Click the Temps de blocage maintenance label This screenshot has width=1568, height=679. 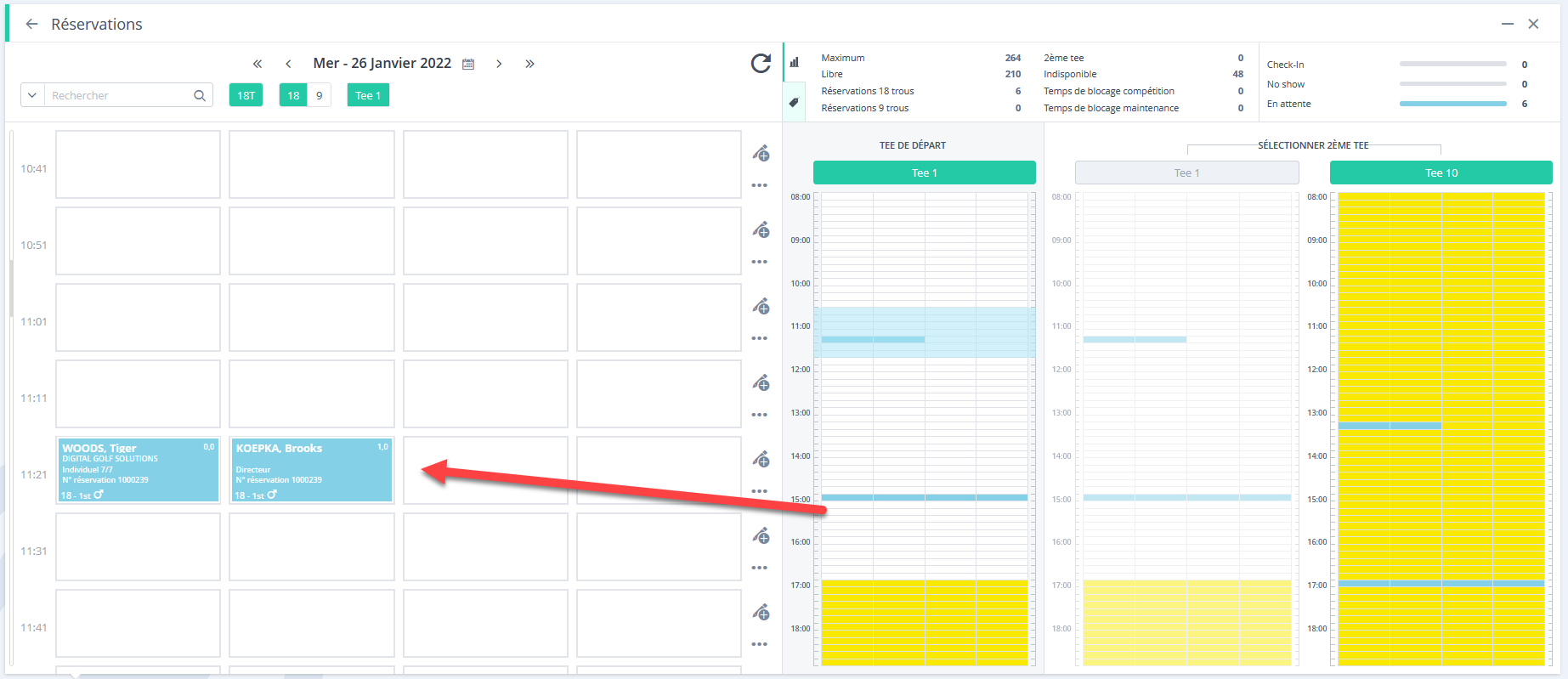click(x=1111, y=108)
